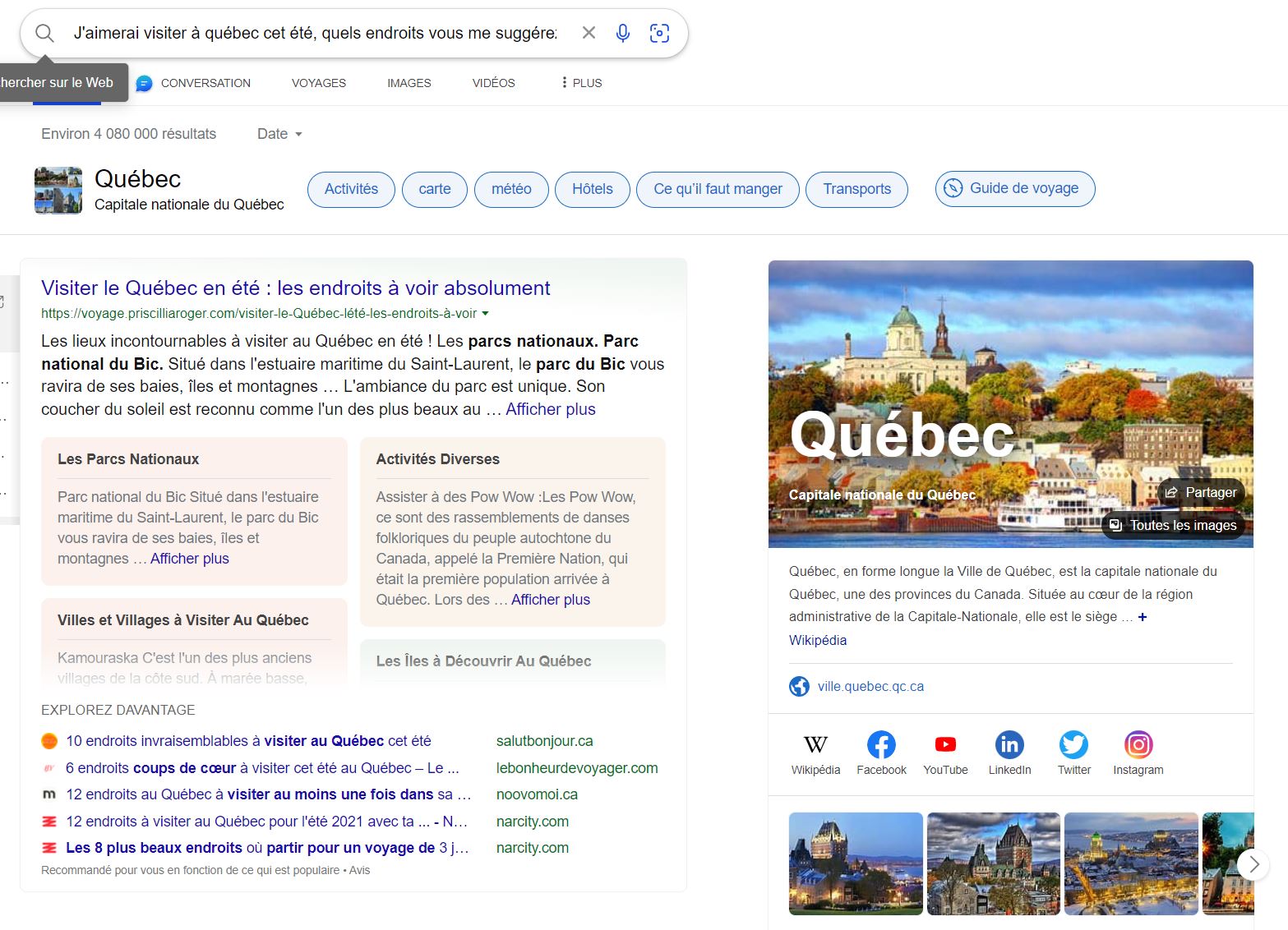The image size is (1288, 930).
Task: Click the YouTube channel icon
Action: click(x=945, y=744)
